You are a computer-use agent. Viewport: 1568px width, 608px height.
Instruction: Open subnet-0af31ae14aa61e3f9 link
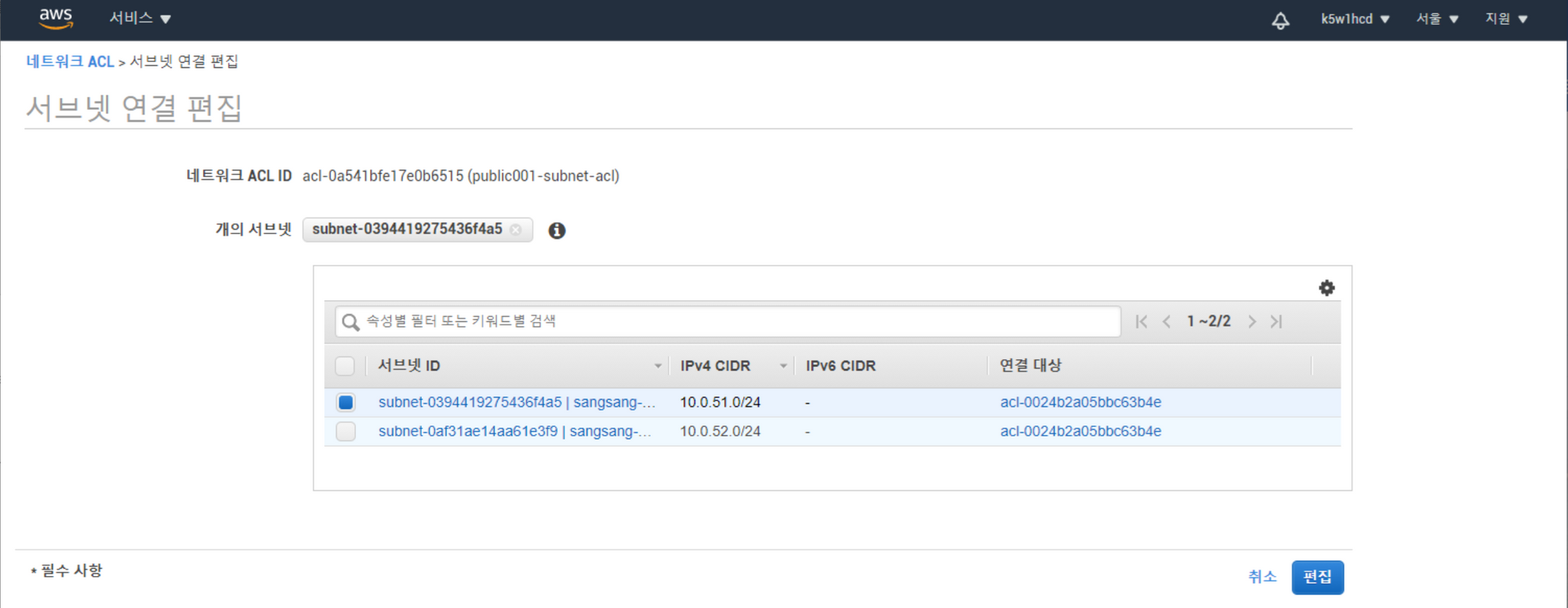(514, 432)
